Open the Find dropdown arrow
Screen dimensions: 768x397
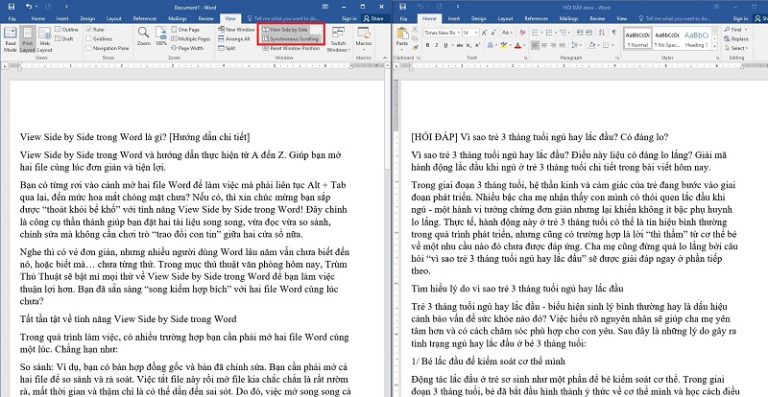pyautogui.click(x=746, y=29)
